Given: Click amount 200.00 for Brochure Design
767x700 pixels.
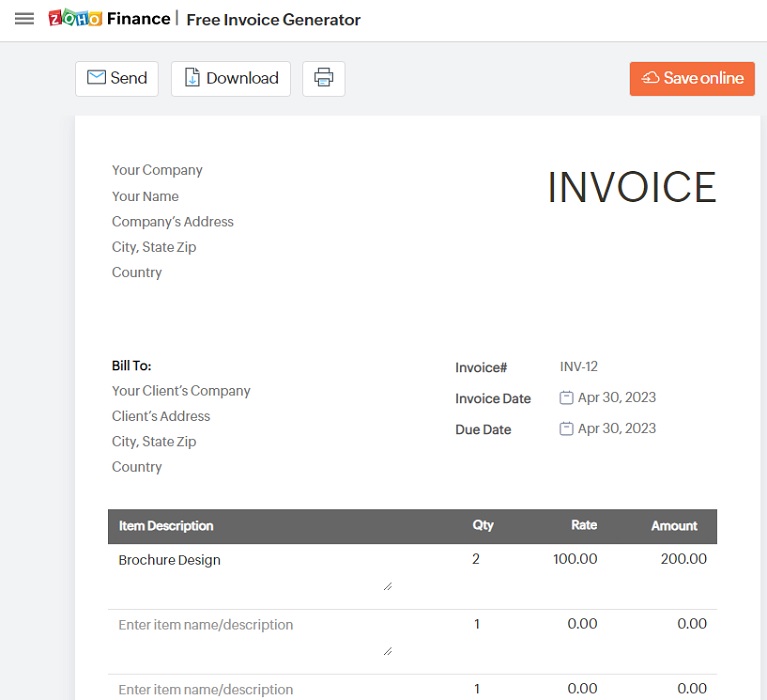Looking at the screenshot, I should [683, 559].
